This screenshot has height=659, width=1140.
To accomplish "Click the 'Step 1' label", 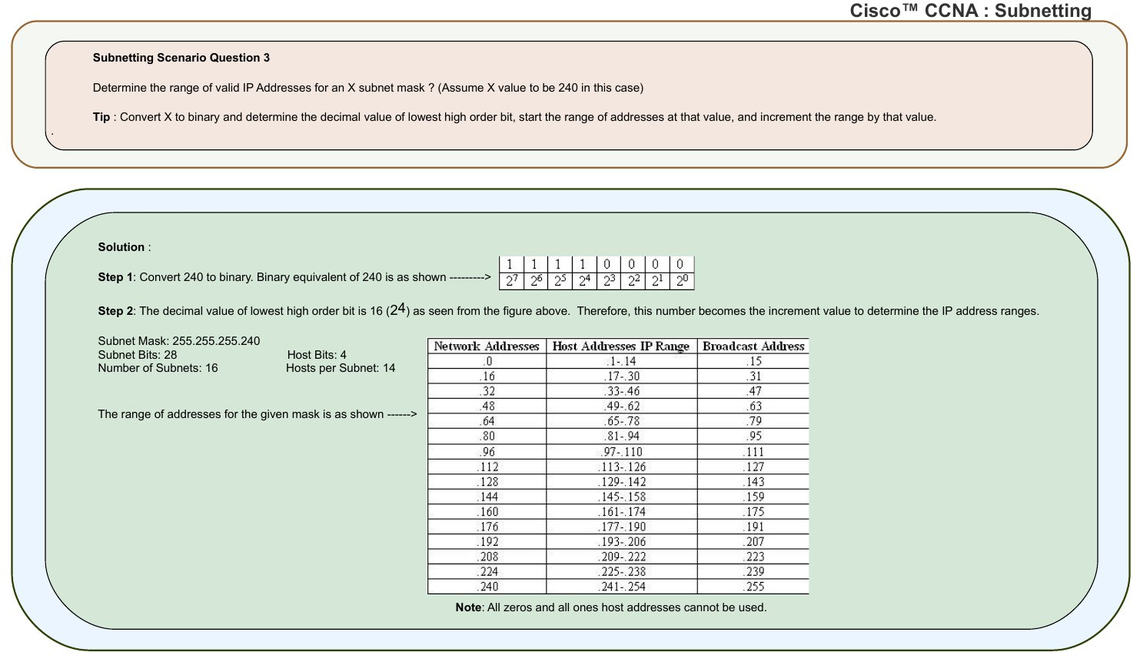I will [116, 277].
